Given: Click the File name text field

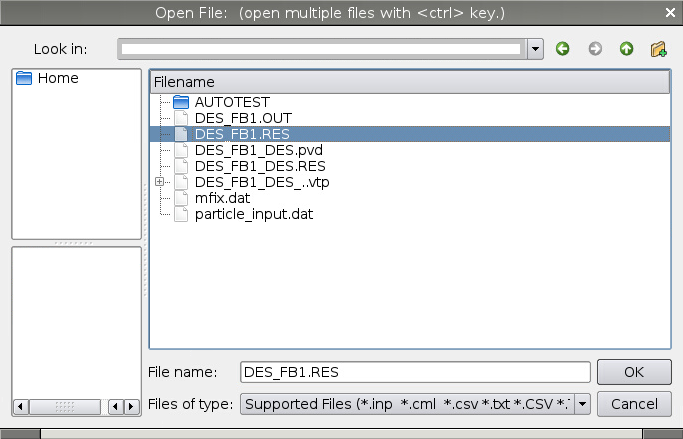Looking at the screenshot, I should pos(414,372).
